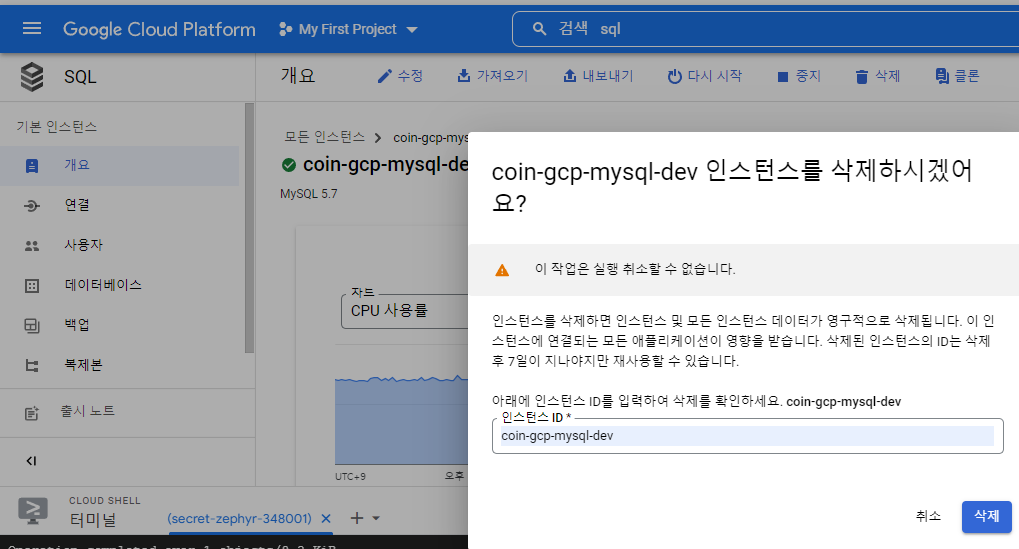The width and height of the screenshot is (1019, 549).
Task: Click the Google Cloud Platform logo
Action: [x=159, y=29]
